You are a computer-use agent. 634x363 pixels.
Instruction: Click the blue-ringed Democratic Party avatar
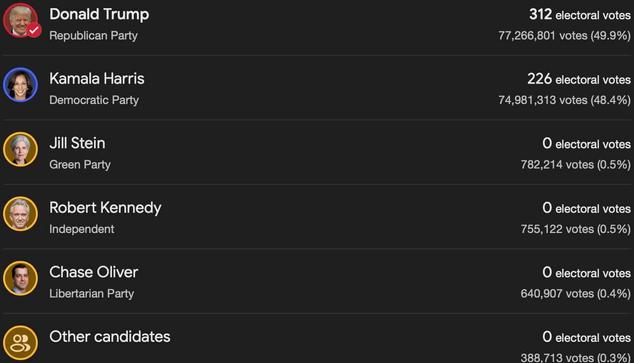(20, 85)
